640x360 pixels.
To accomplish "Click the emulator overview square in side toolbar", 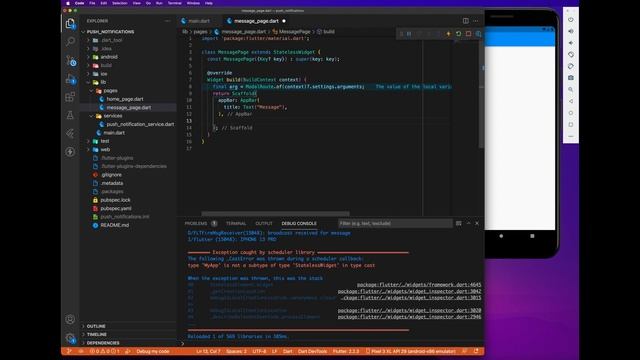I will click(571, 124).
